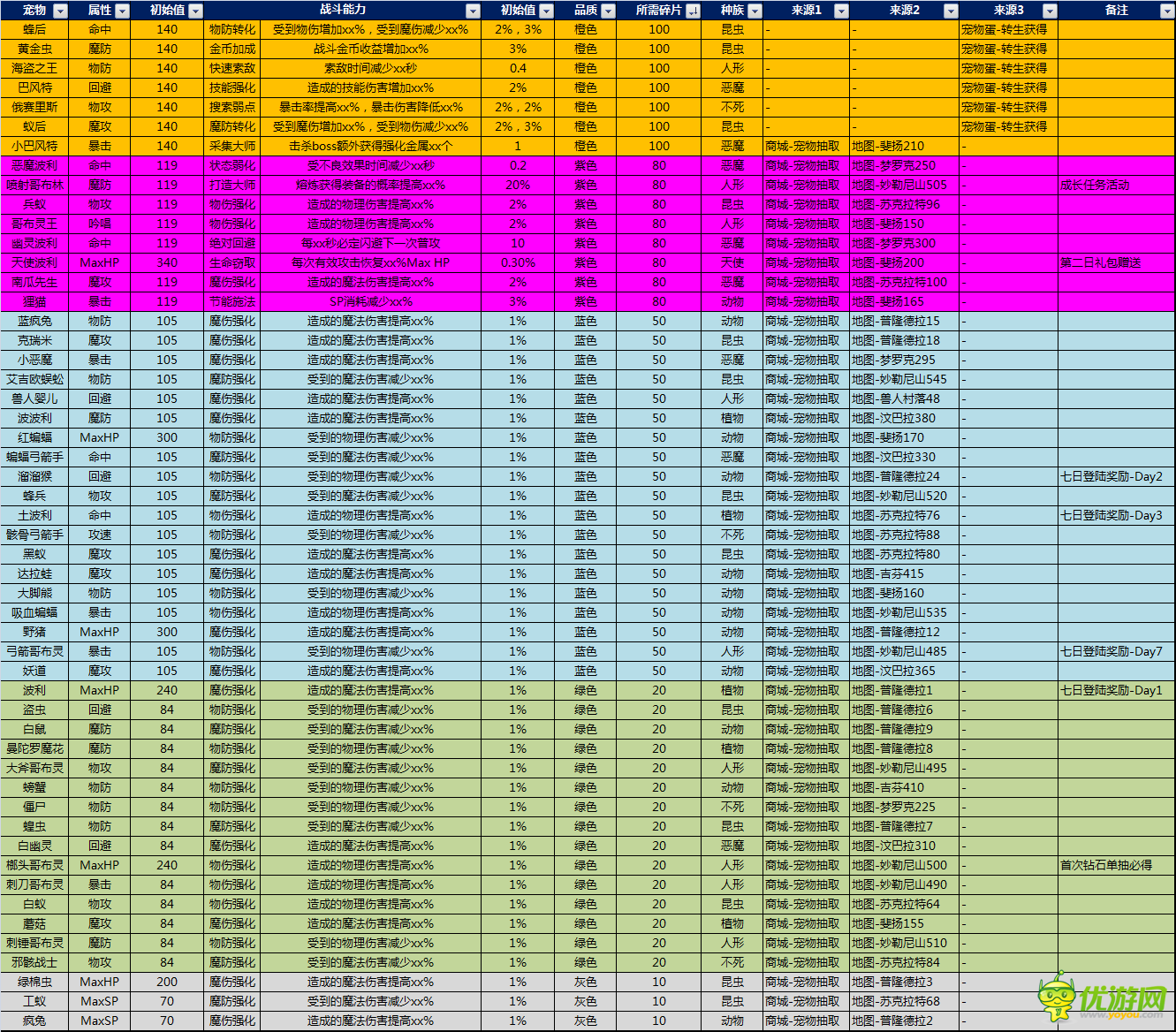Open the 来源3 column filter dropdown
Screen dimensions: 1176x1032
point(1049,11)
